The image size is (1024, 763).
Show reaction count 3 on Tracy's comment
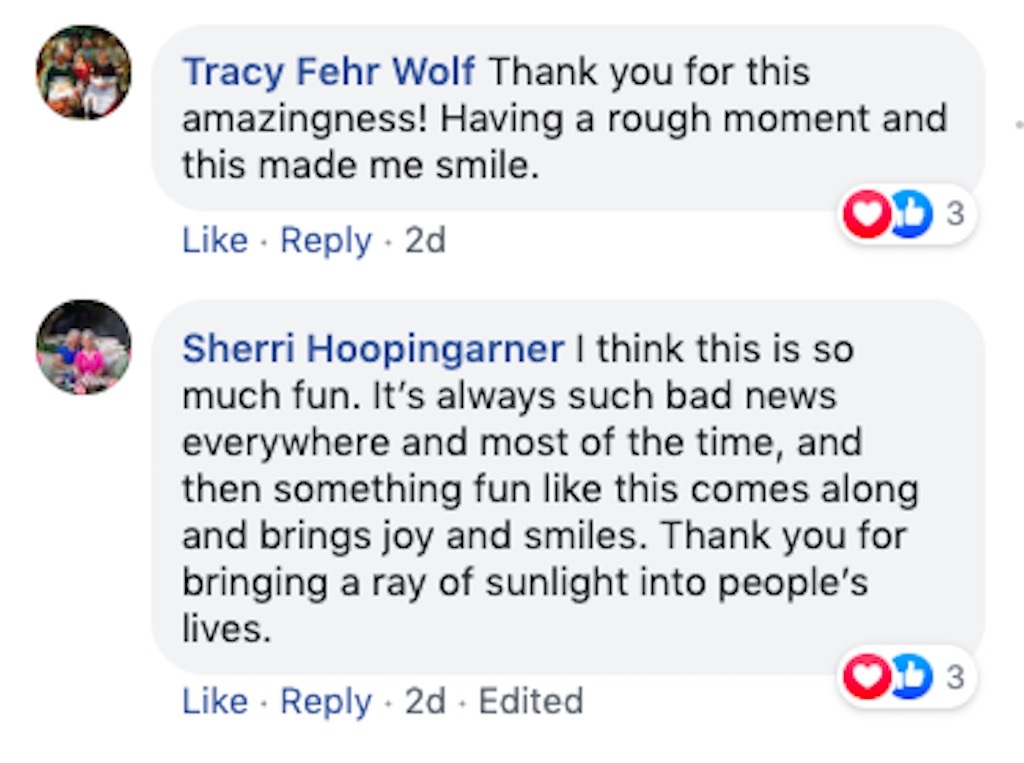pos(954,215)
